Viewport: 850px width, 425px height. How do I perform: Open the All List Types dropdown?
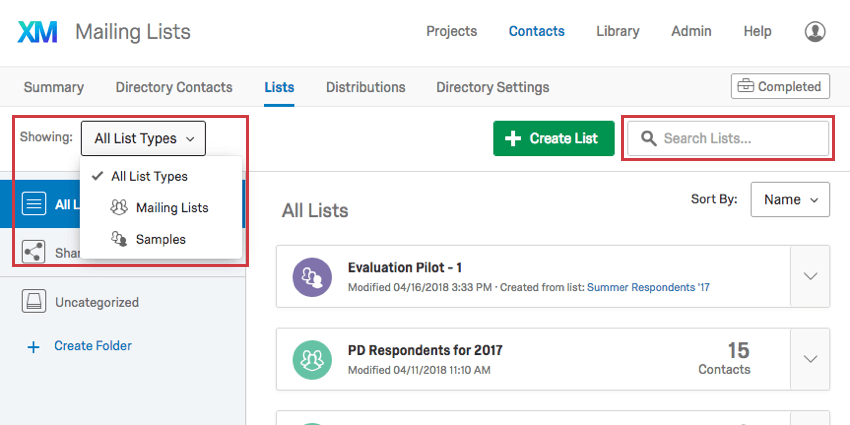coord(143,138)
